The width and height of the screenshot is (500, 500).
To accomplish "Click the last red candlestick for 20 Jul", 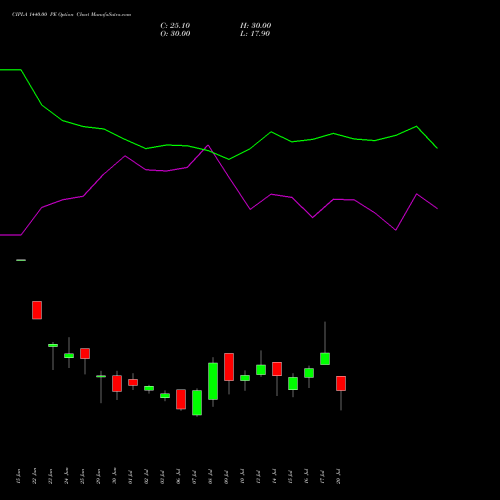I will 341,383.
